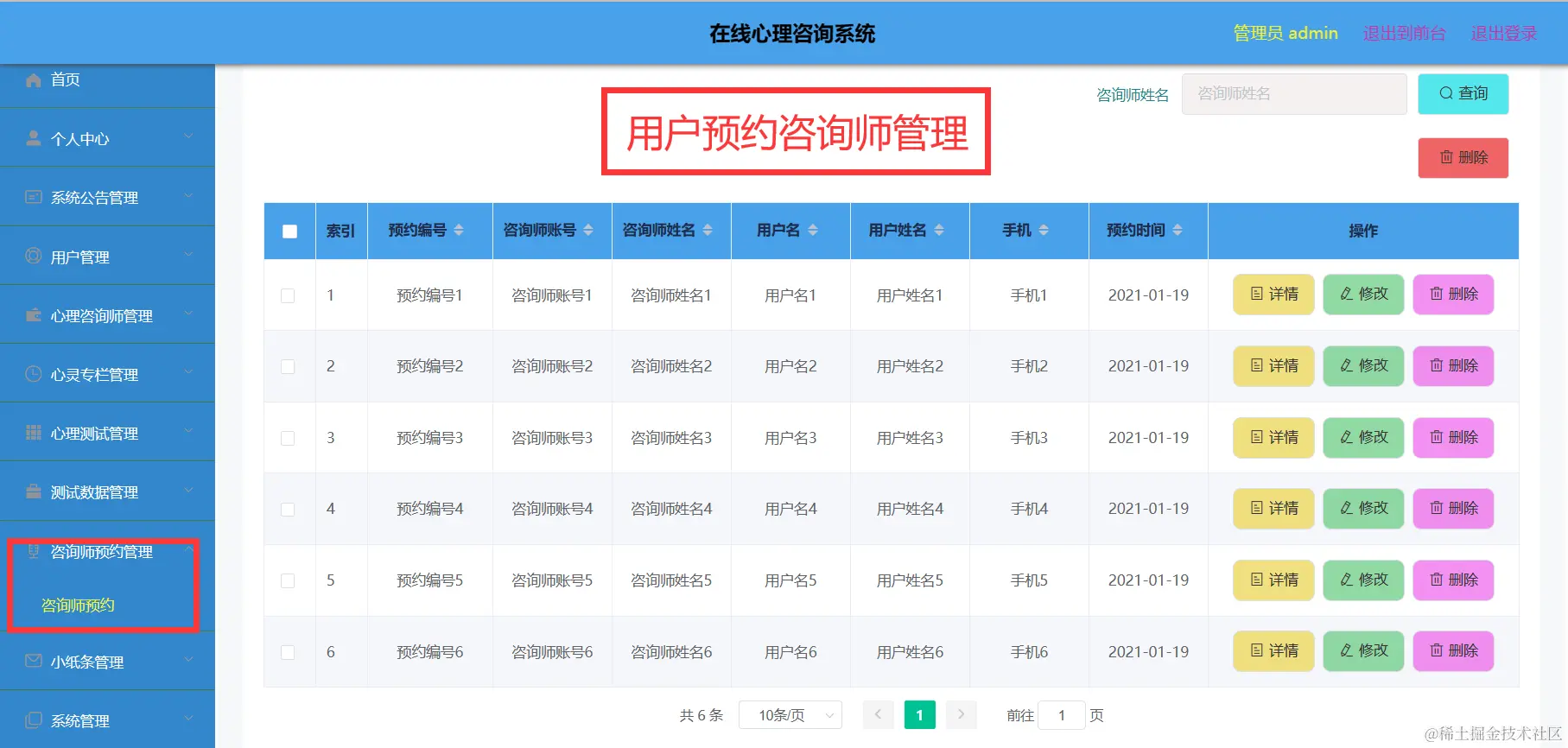Sort by 咨询师姓名 column arrows

coord(708,230)
